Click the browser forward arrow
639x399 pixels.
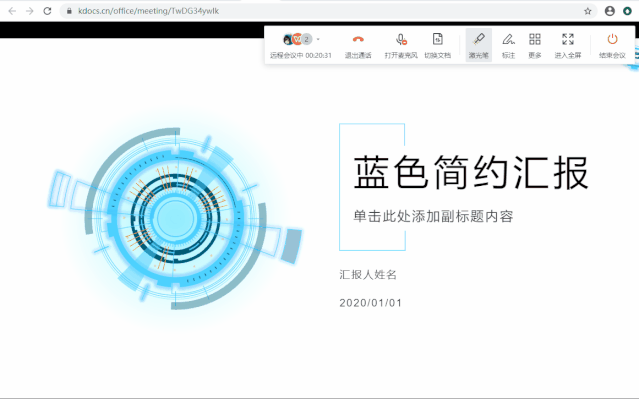(30, 11)
